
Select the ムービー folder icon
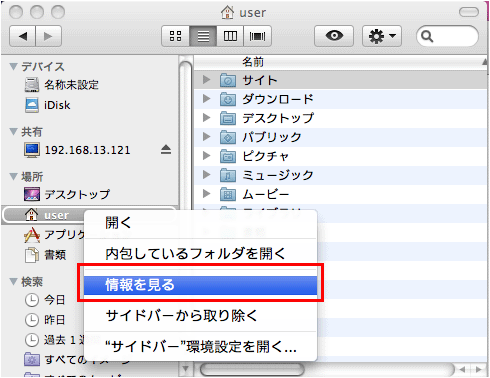228,194
